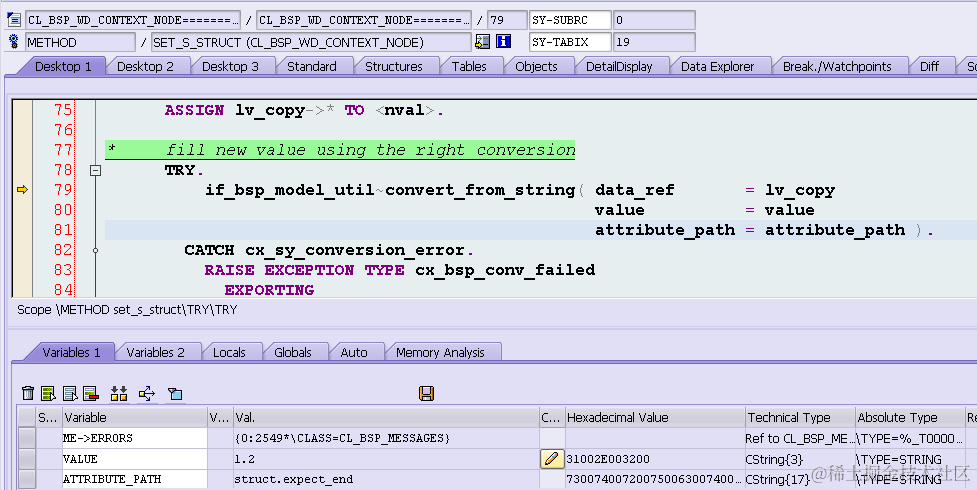Click the value cell showing struct.expect_end
977x490 pixels.
pyautogui.click(x=386, y=479)
